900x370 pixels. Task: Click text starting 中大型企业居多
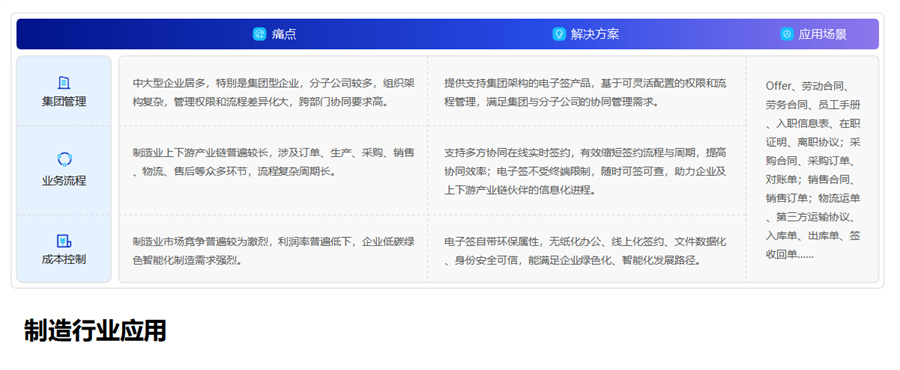[273, 93]
